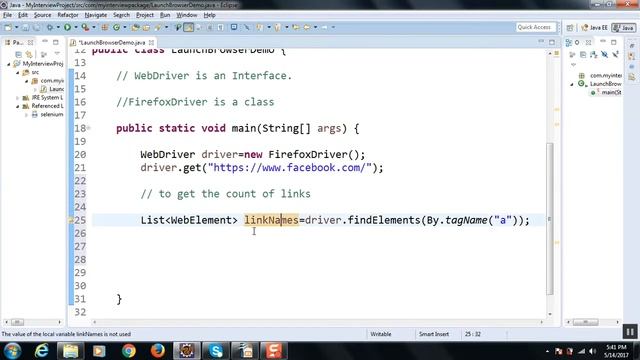Click the Debug bug toolbar icon

pos(50,27)
